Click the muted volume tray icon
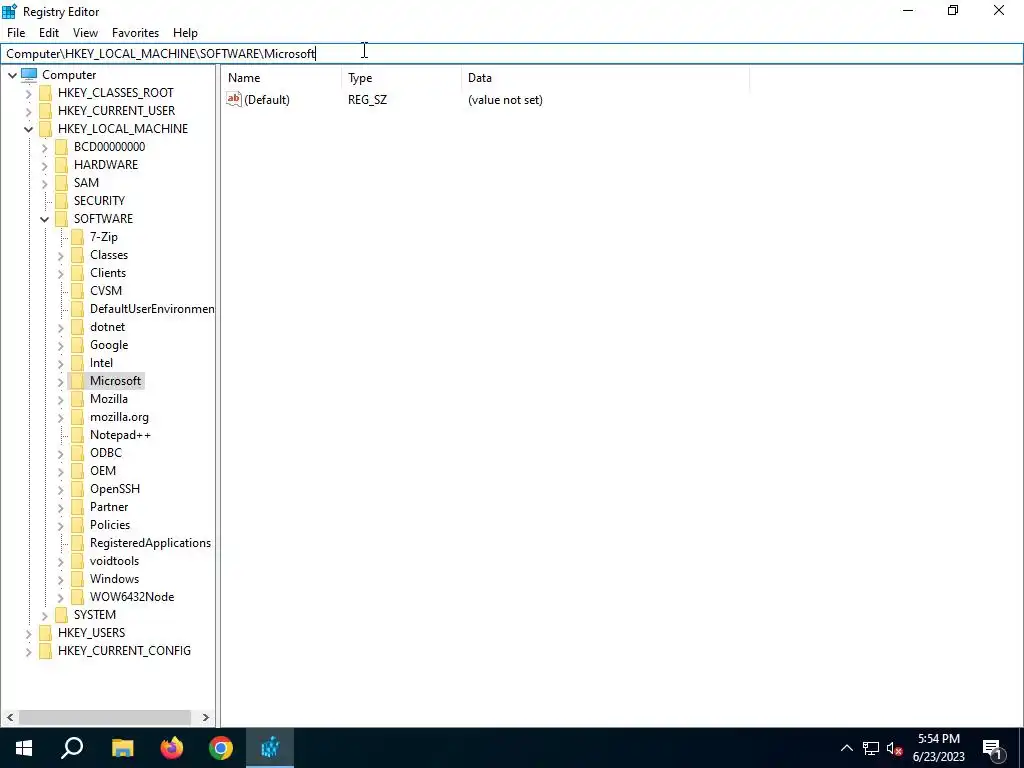 coord(894,748)
